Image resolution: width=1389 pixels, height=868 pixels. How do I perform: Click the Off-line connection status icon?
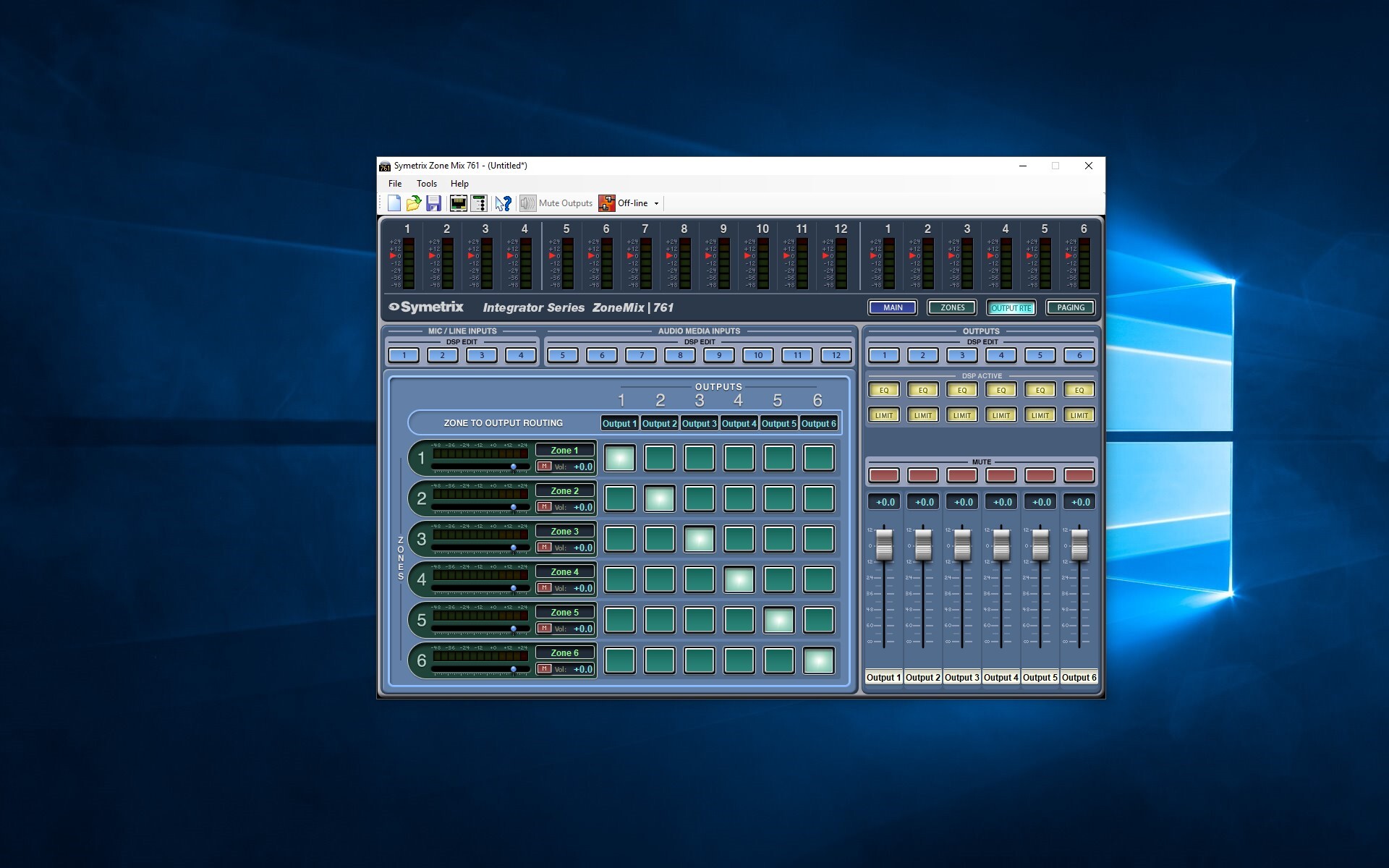[x=606, y=203]
